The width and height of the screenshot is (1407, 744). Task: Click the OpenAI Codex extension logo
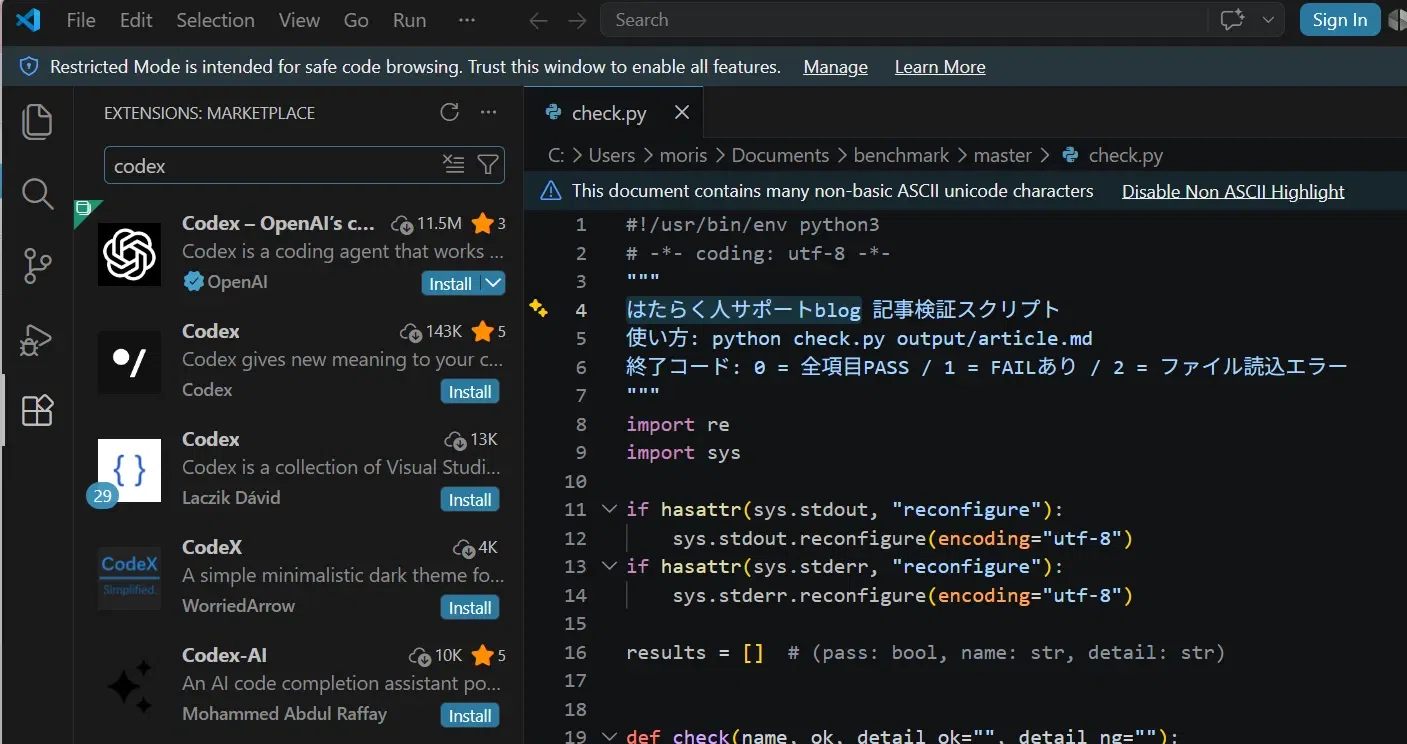(x=130, y=254)
